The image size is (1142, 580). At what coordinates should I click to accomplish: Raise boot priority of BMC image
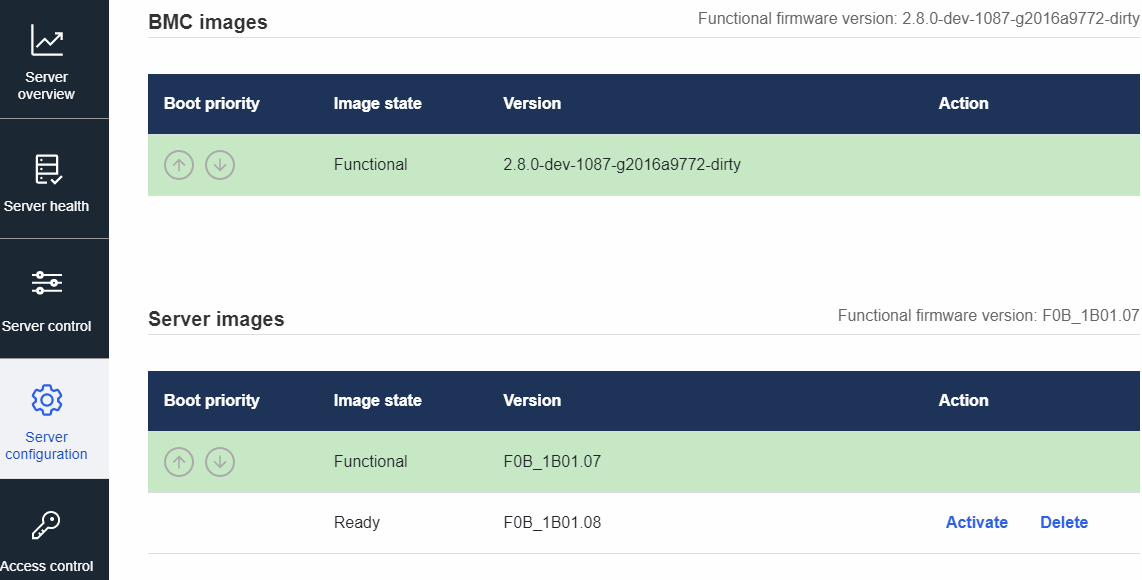[x=179, y=165]
